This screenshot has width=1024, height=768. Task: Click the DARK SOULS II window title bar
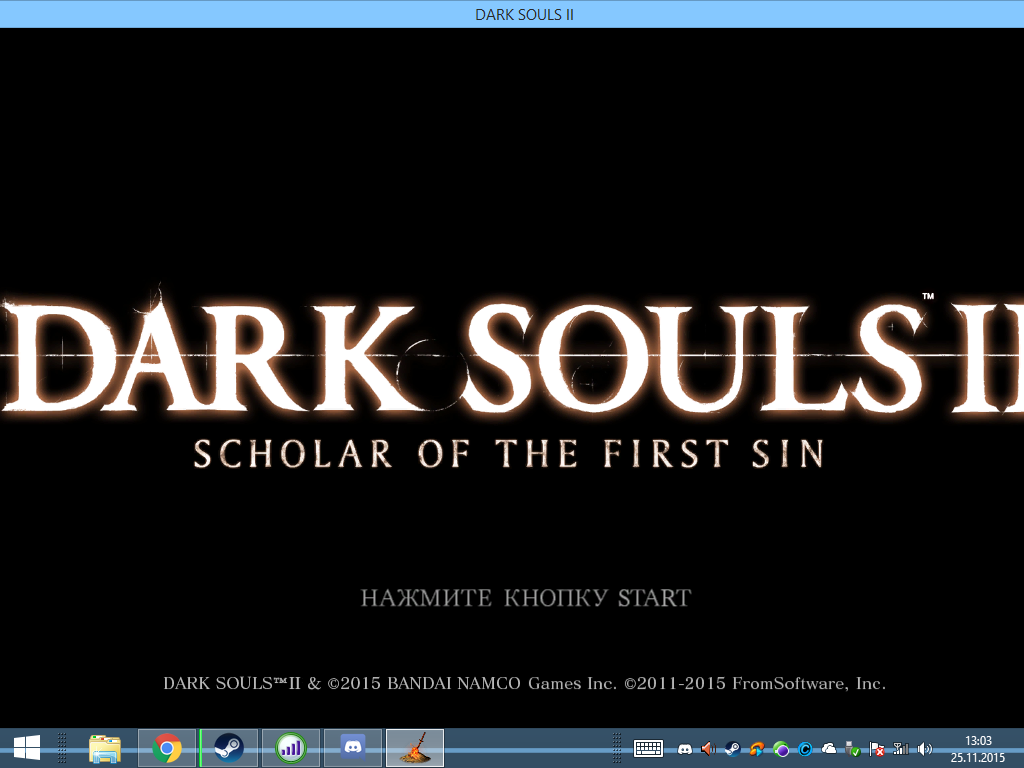(x=512, y=14)
